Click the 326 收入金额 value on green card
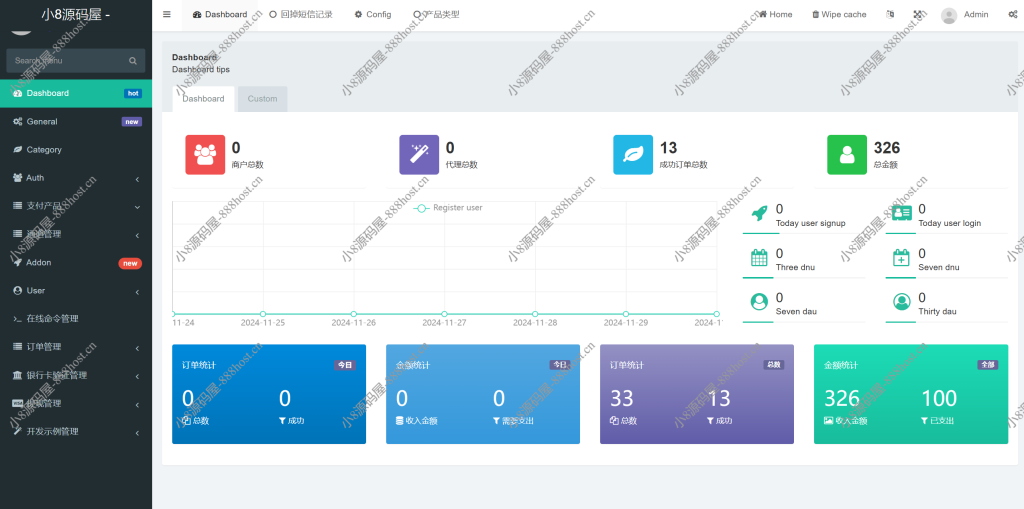 tap(842, 398)
